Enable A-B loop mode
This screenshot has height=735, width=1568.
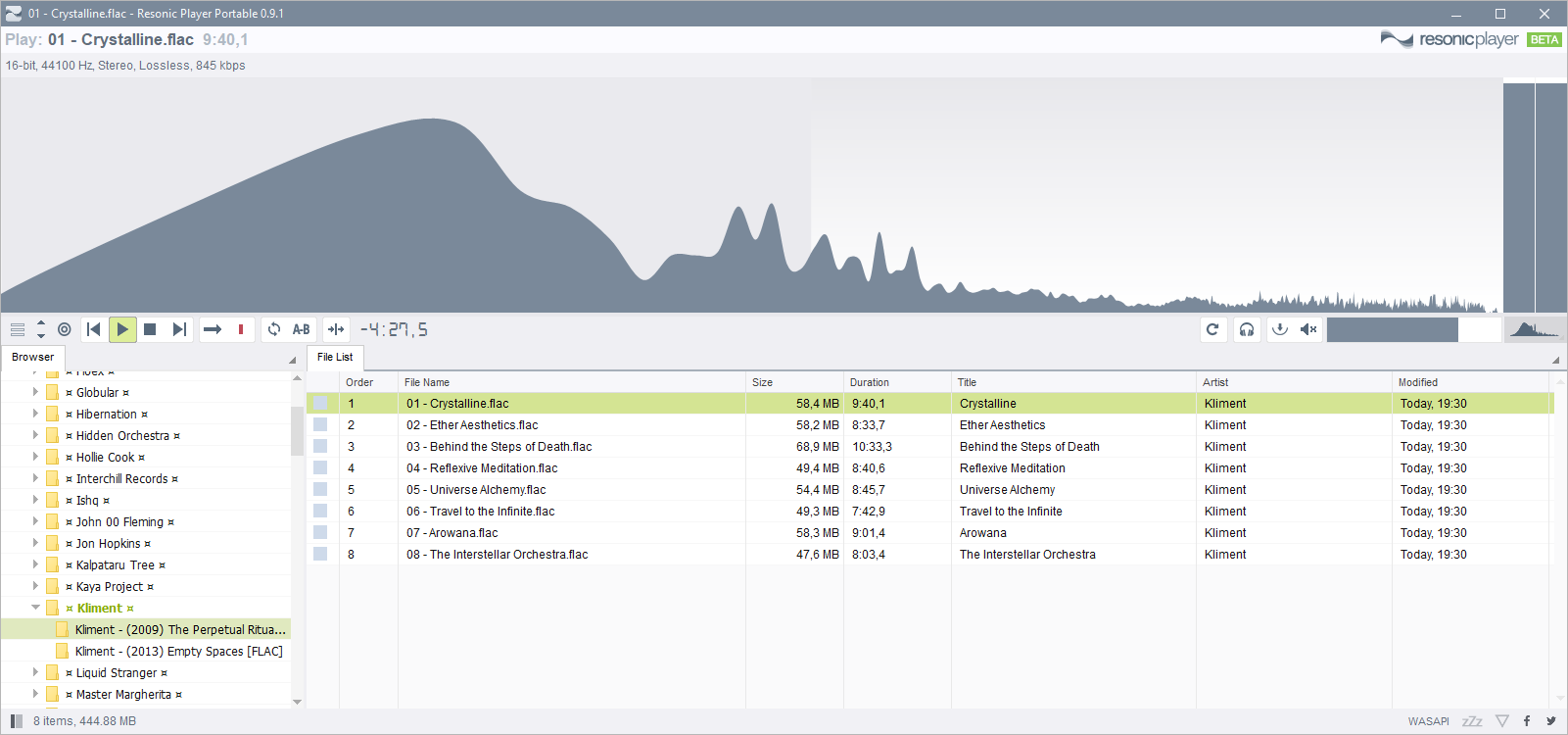point(302,329)
